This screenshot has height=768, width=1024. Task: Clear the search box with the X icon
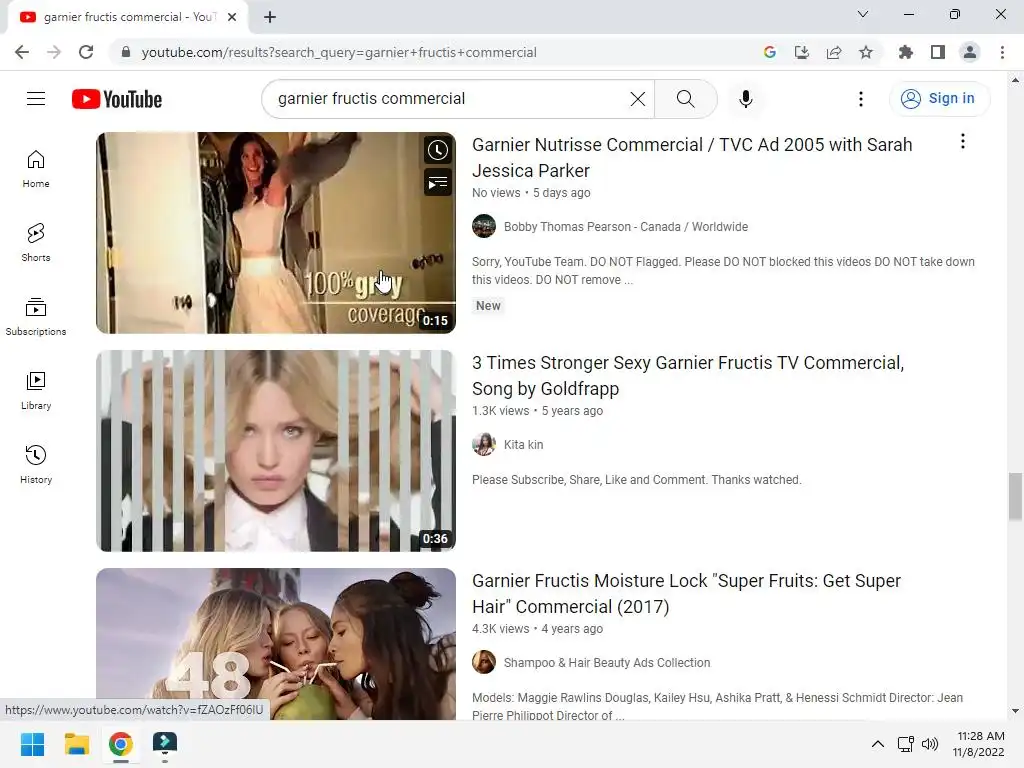[637, 99]
